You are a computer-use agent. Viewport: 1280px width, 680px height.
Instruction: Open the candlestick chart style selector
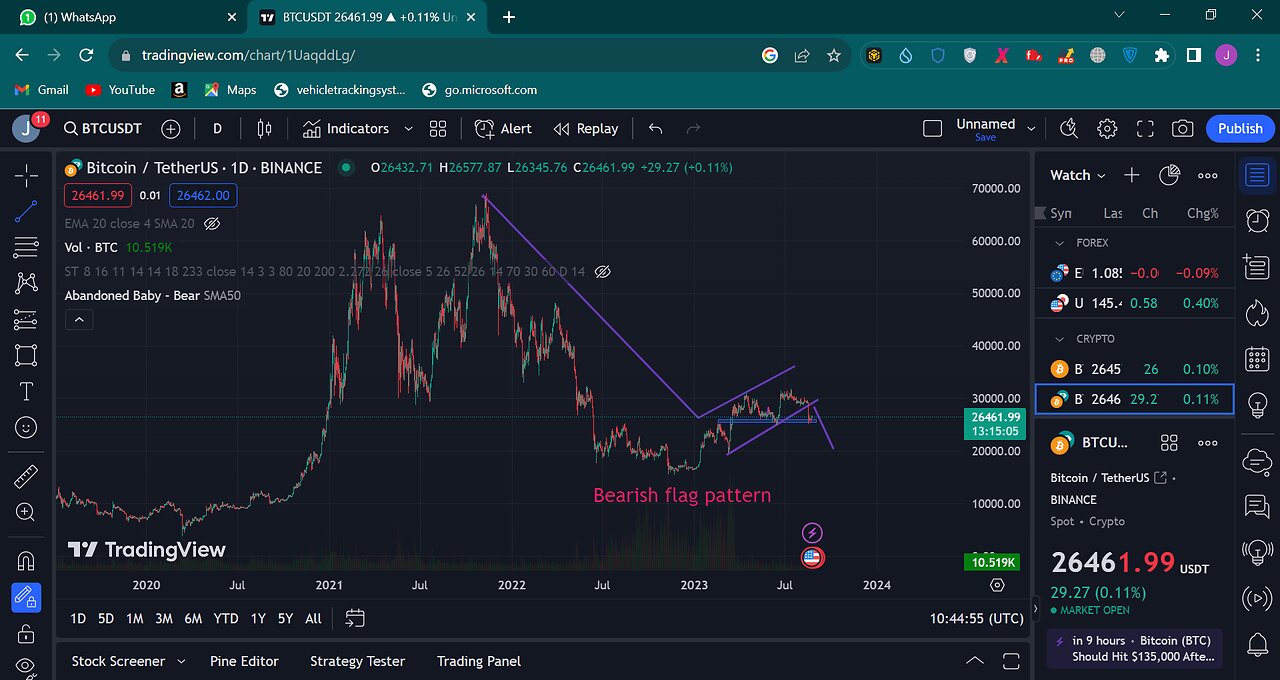click(264, 129)
